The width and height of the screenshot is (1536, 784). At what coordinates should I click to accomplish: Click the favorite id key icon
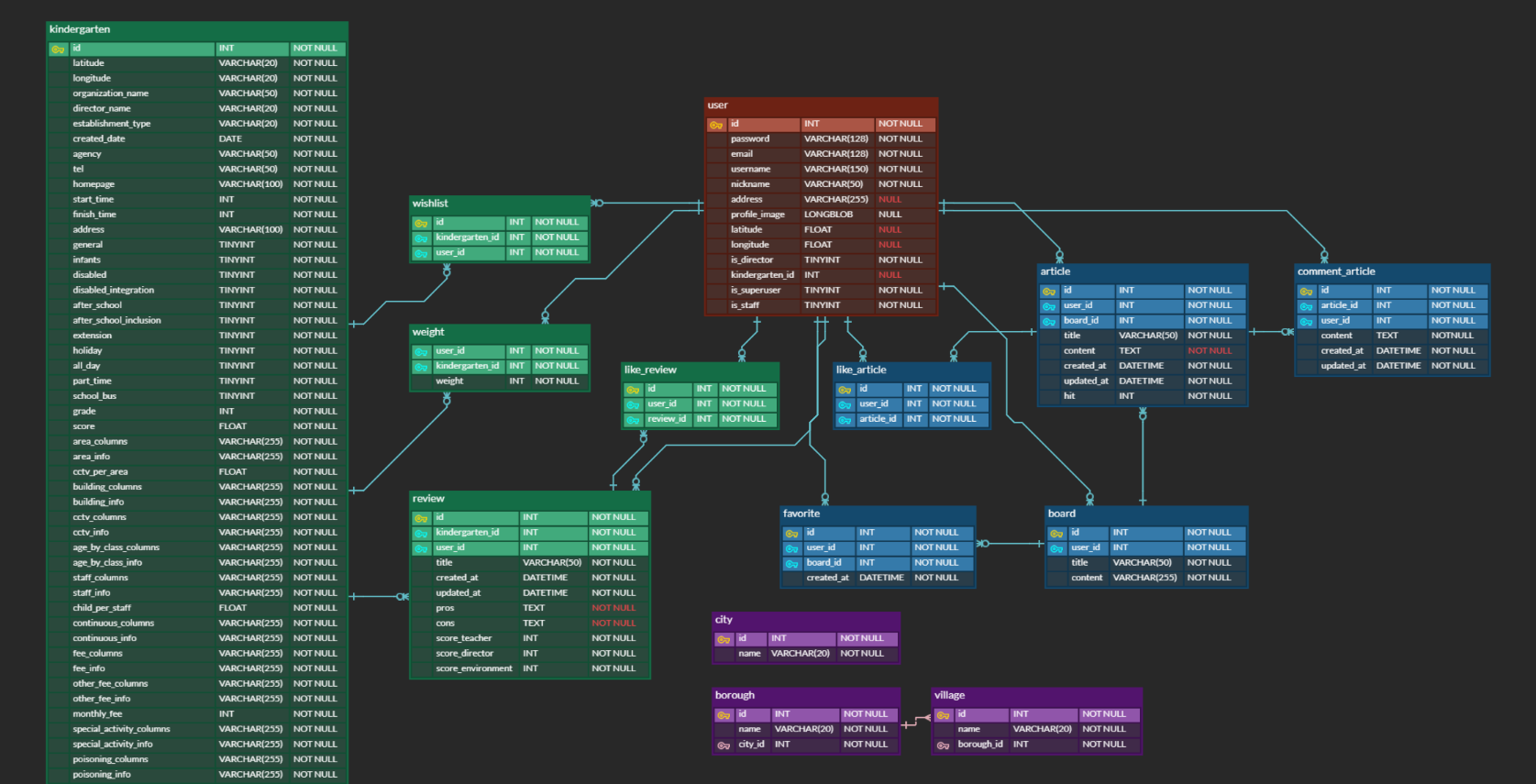[x=792, y=534]
